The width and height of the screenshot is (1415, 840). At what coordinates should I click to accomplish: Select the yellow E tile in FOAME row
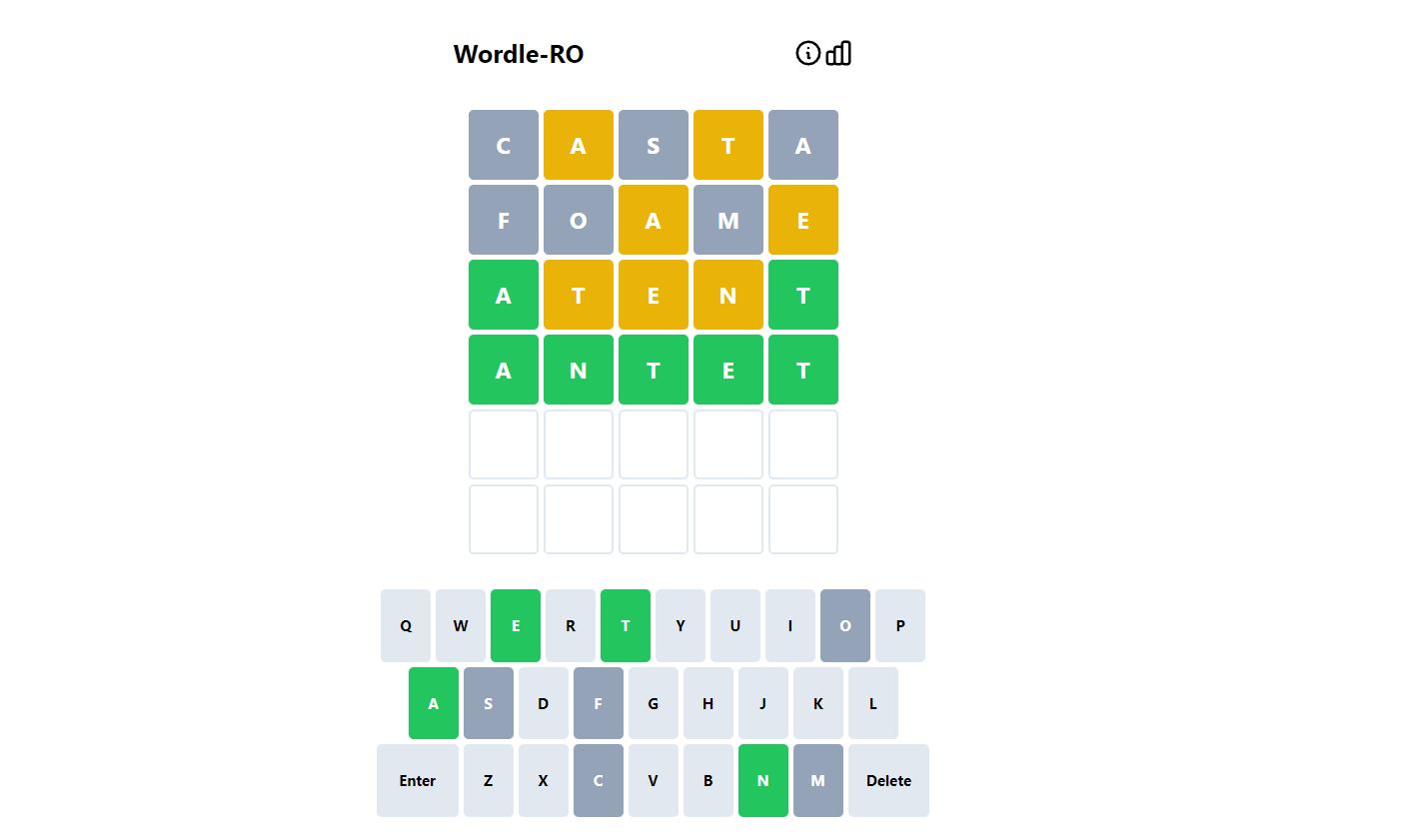pyautogui.click(x=803, y=220)
